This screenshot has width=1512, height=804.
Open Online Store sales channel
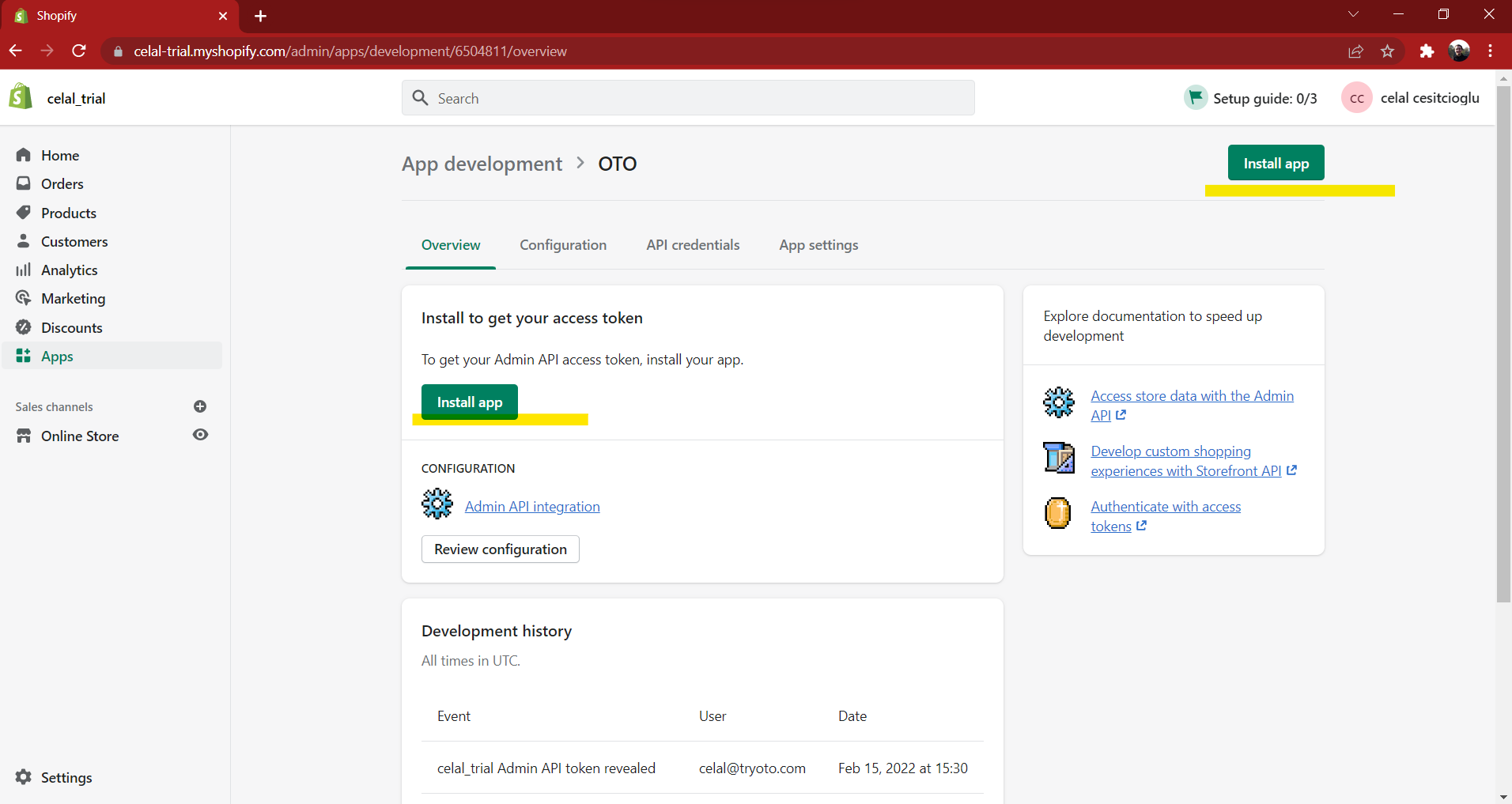click(79, 436)
